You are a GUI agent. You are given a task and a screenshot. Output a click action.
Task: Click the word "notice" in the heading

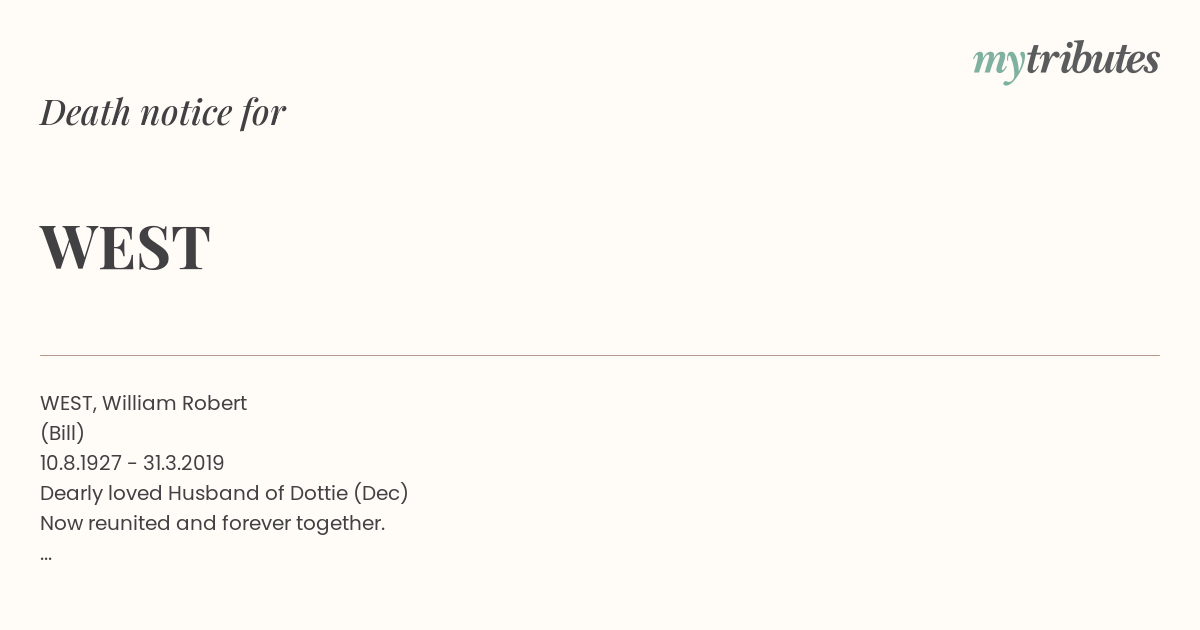pyautogui.click(x=186, y=112)
